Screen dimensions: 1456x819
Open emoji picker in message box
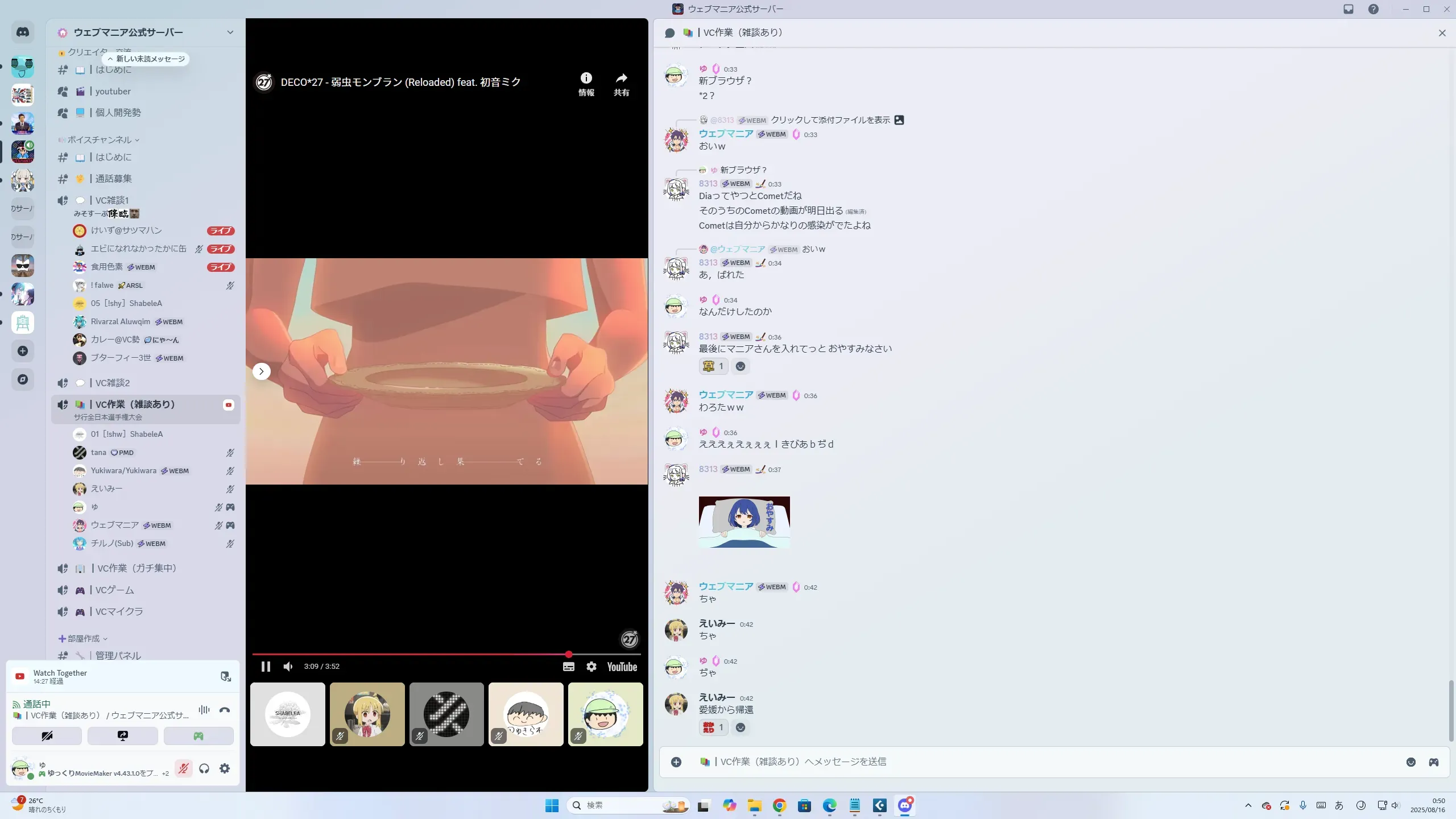coord(1410,762)
